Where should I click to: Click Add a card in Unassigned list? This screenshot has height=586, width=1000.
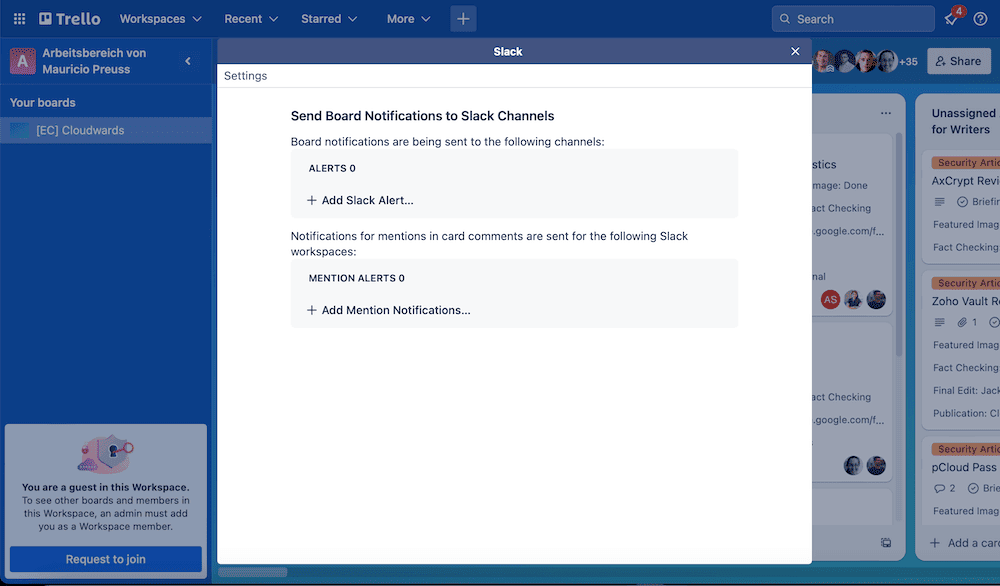(x=964, y=543)
